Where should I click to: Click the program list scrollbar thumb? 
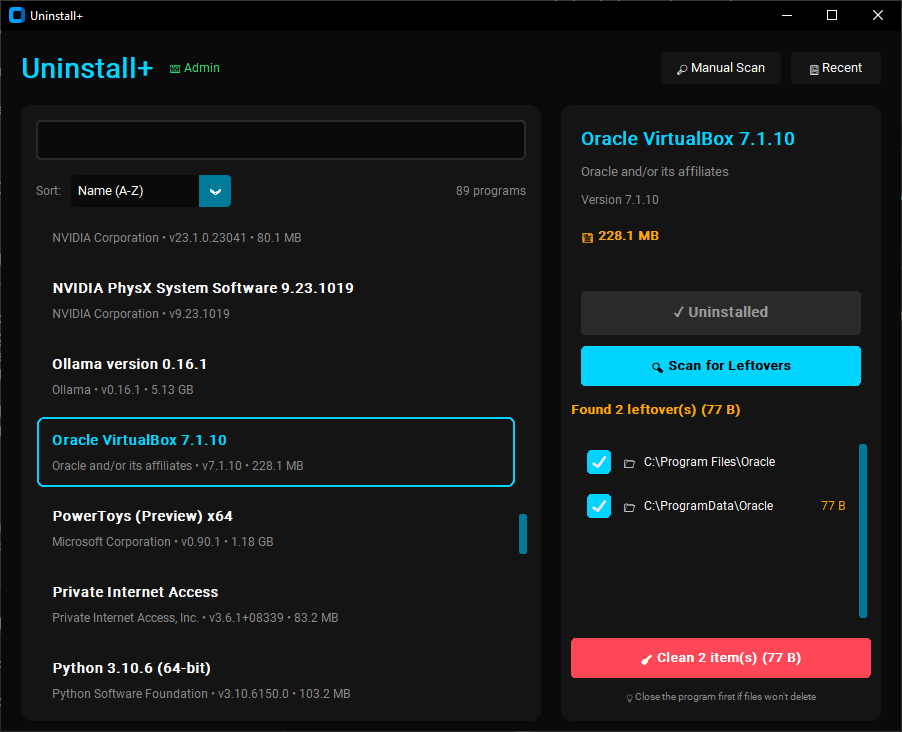click(523, 534)
